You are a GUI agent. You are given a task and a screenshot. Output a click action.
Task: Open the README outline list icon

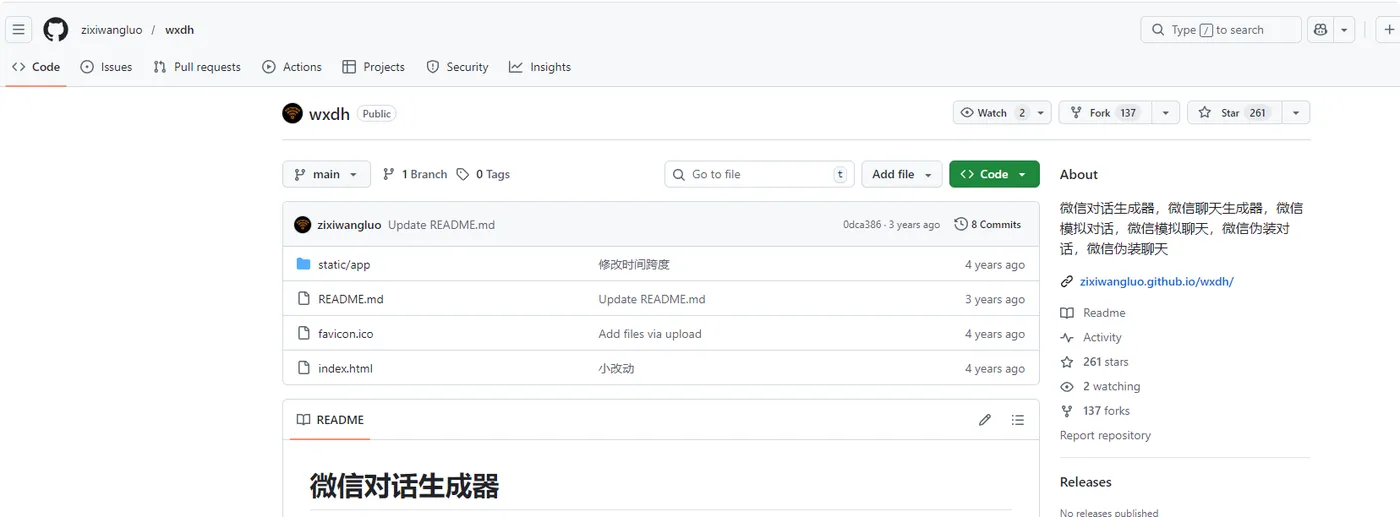1018,420
